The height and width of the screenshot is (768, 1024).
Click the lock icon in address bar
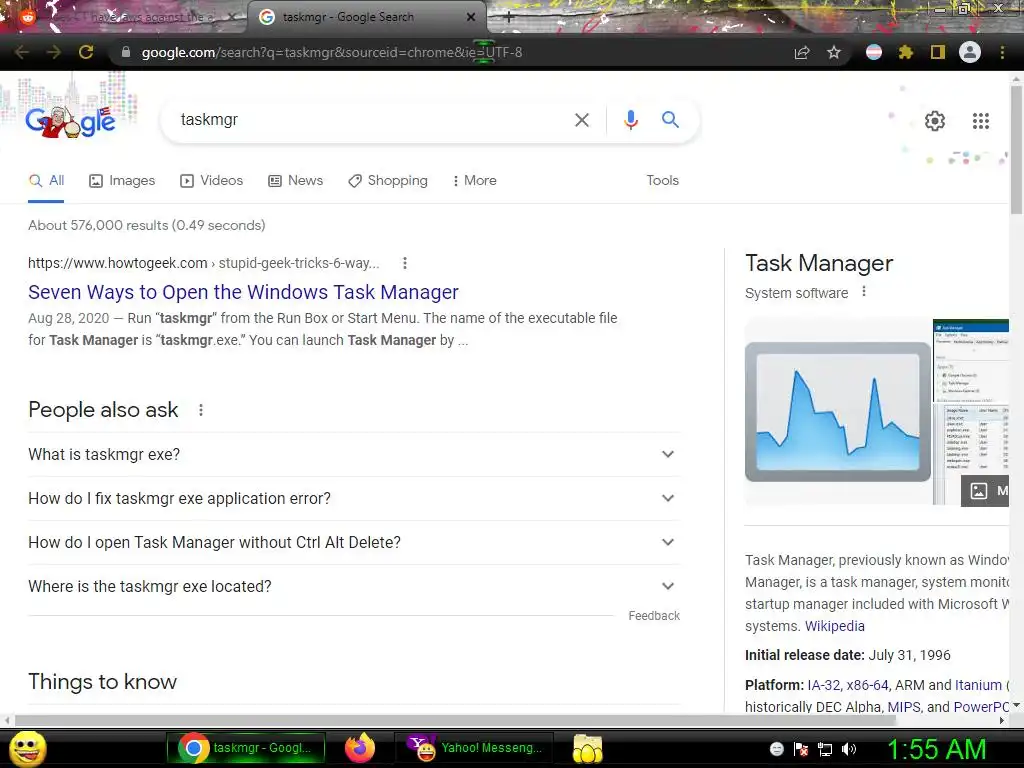click(126, 52)
